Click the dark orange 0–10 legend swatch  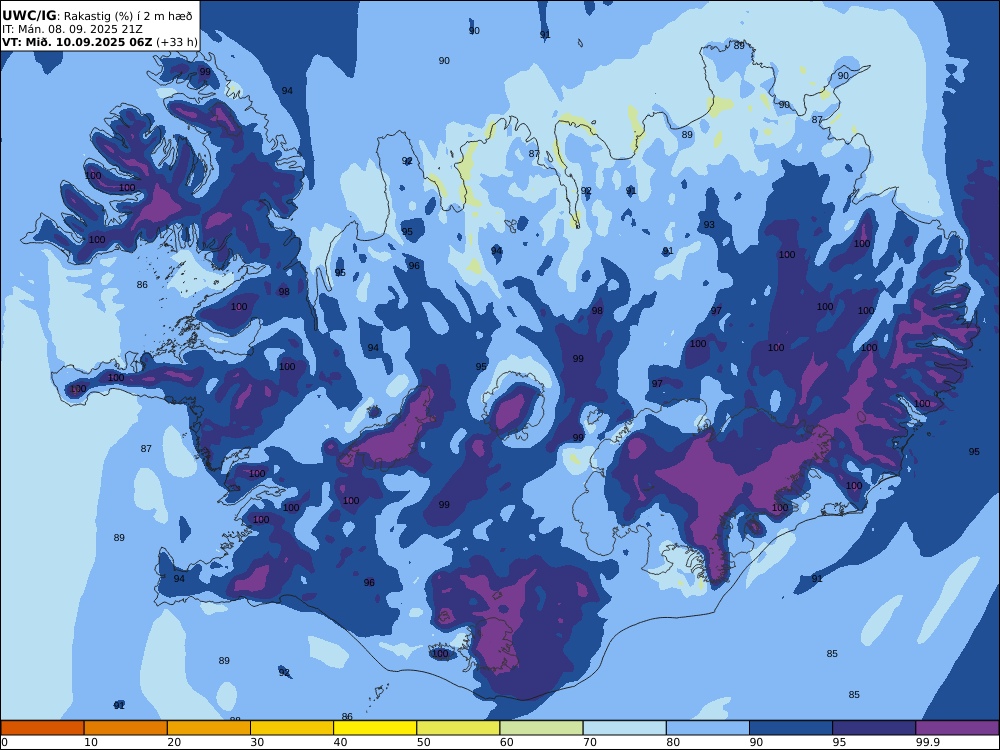[x=42, y=728]
